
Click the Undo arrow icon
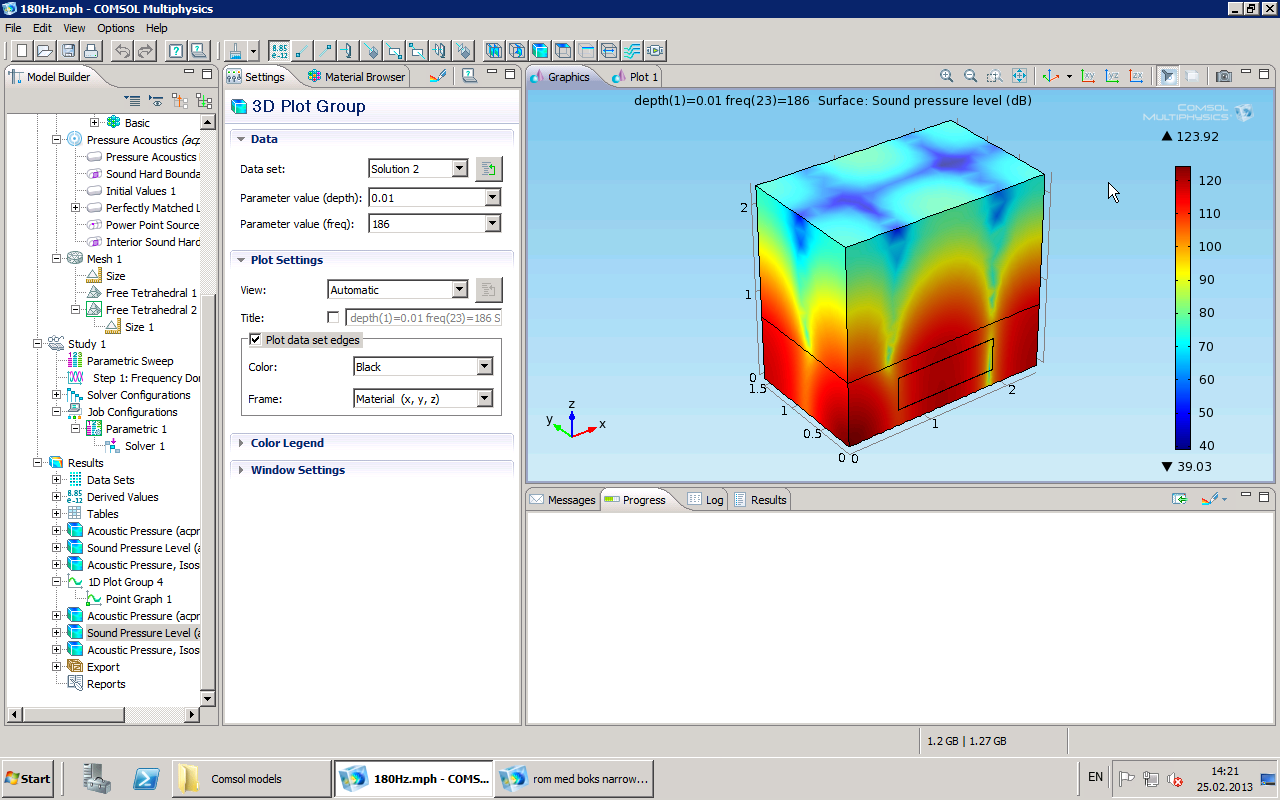pos(122,50)
